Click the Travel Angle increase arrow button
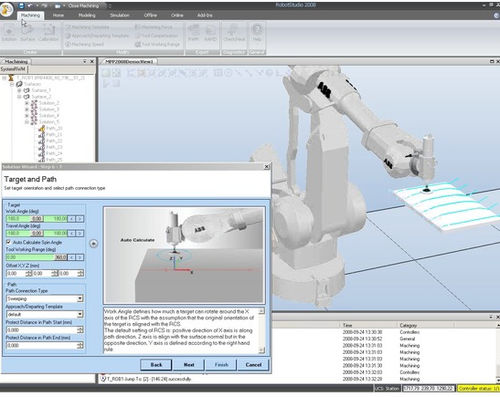The image size is (500, 397). pyautogui.click(x=80, y=233)
